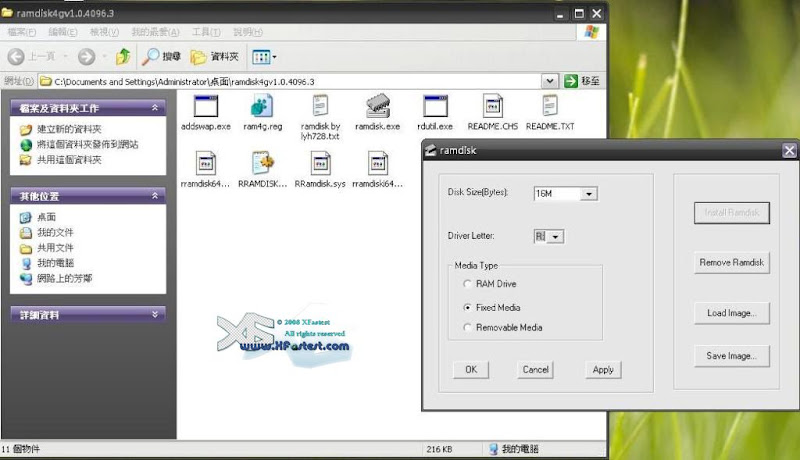
Task: Open the Search (搜尋) toolbar button
Action: coord(161,57)
